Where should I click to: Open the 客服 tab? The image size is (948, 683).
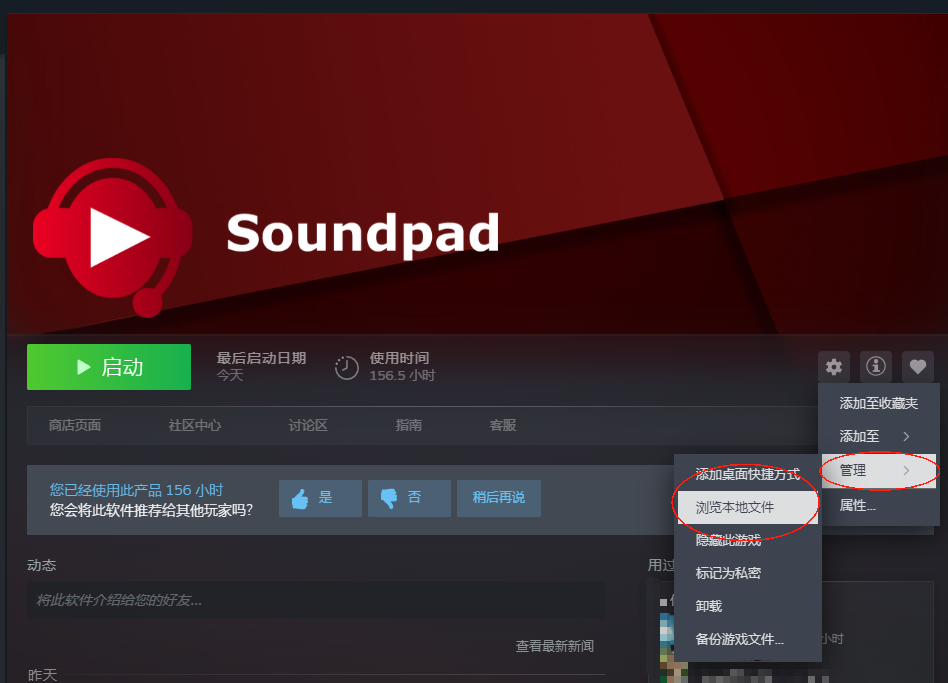(x=502, y=424)
